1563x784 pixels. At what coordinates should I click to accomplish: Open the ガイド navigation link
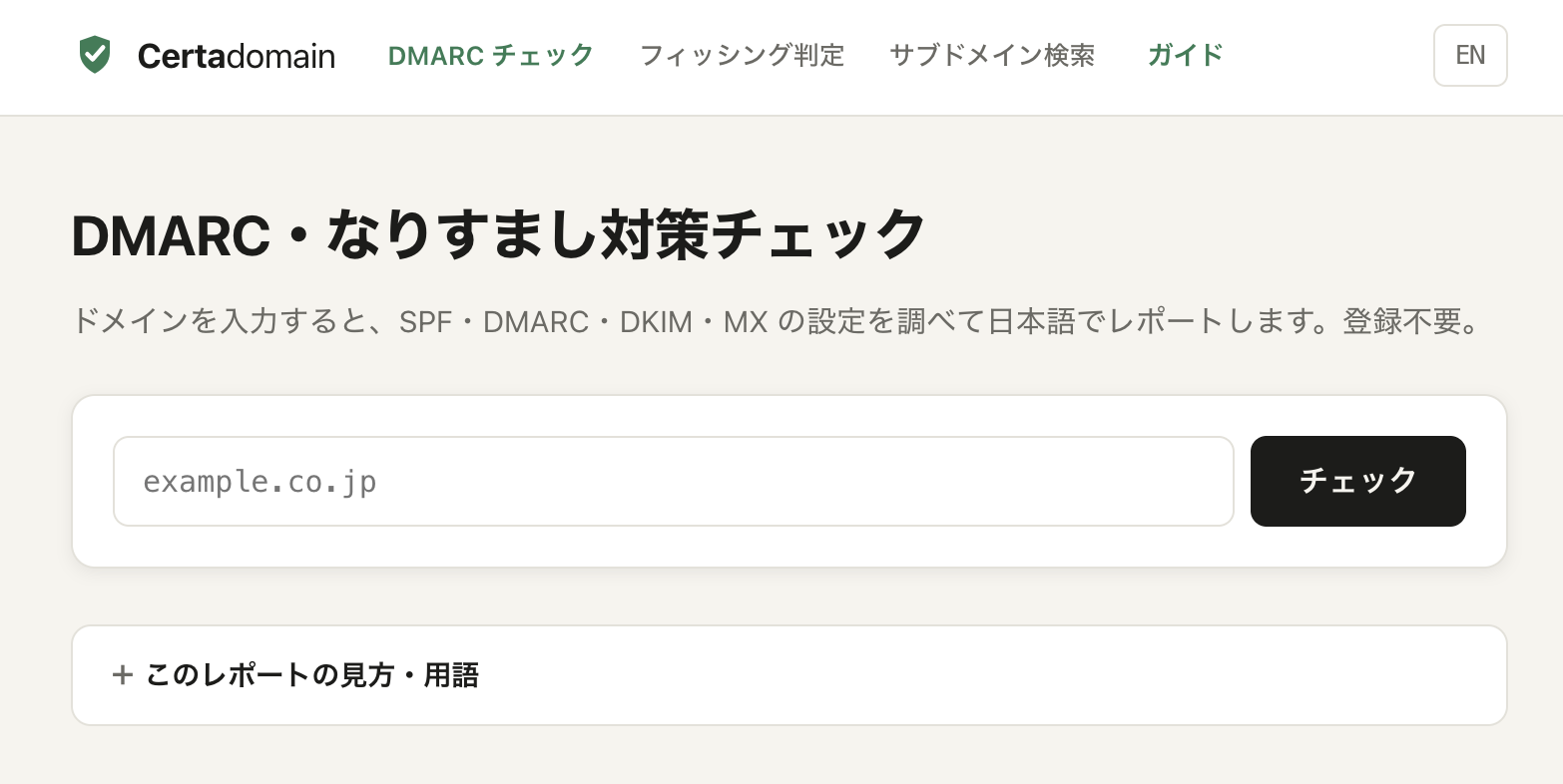point(1186,55)
